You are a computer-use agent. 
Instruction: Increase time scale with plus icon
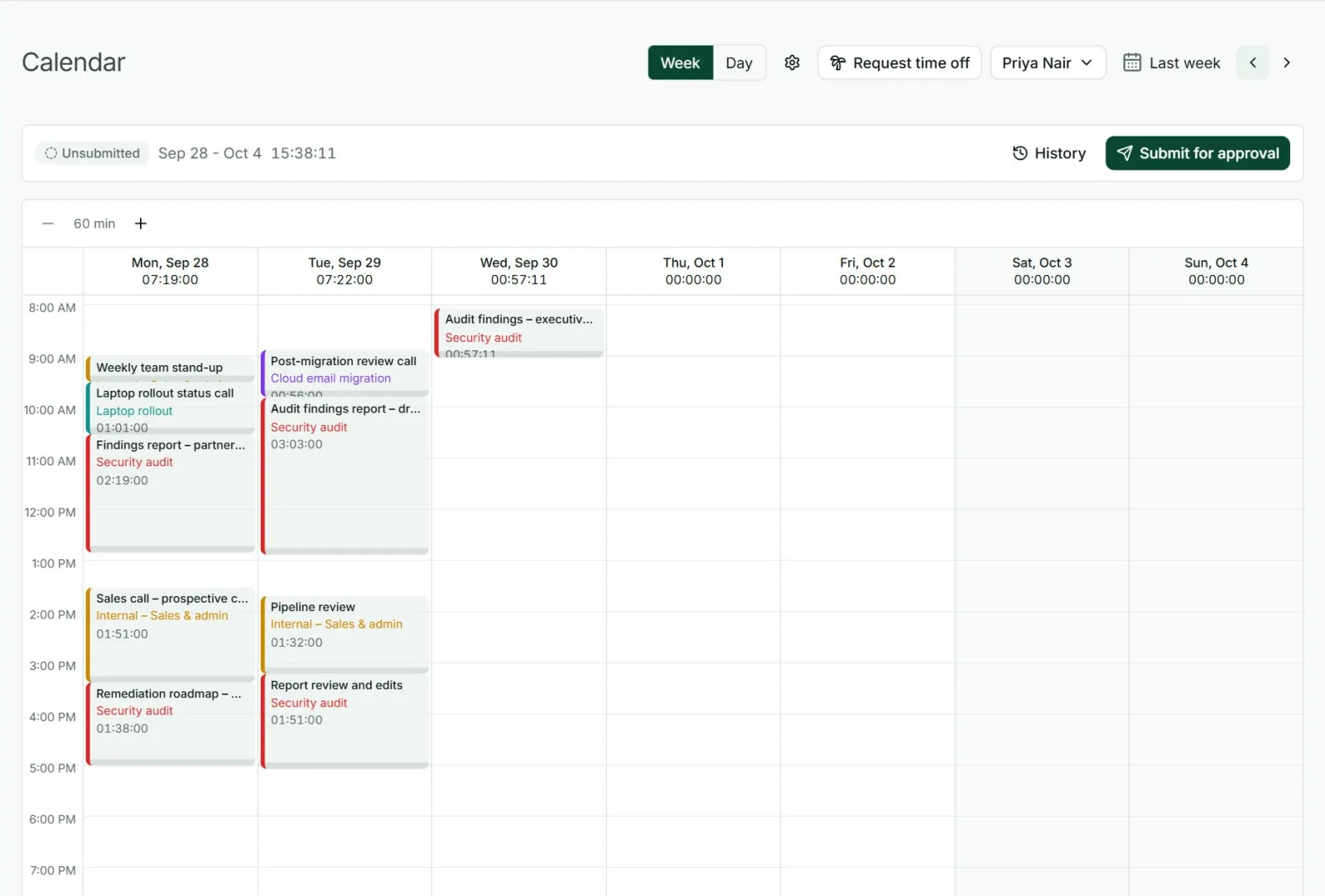pyautogui.click(x=141, y=224)
